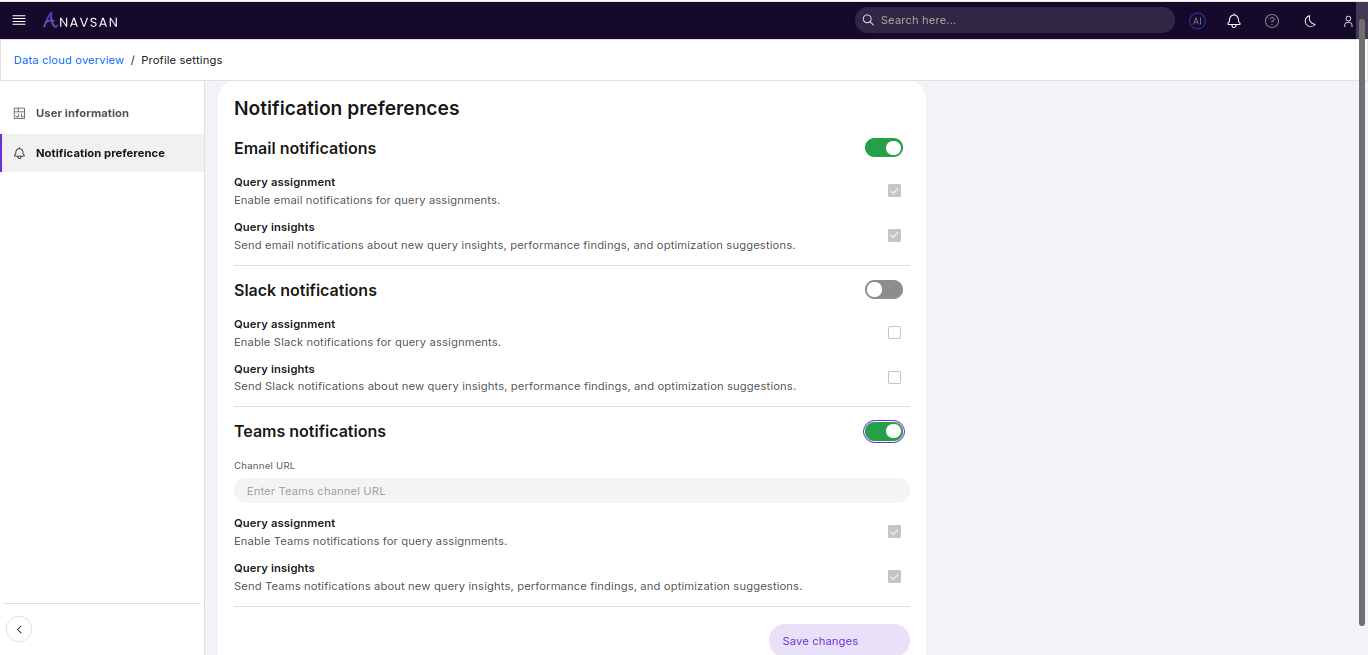Click the Save changes button
This screenshot has height=655, width=1368.
839,640
